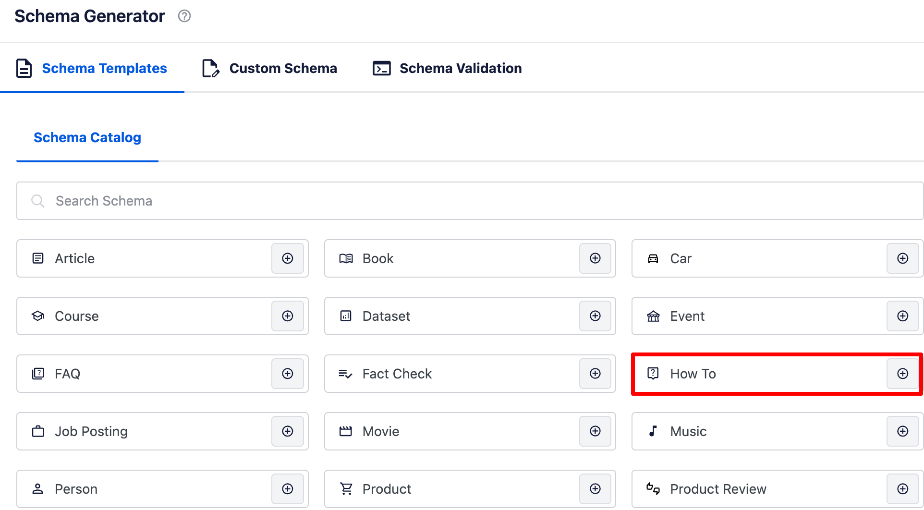The image size is (924, 510).
Task: Add the How To schema with plus icon
Action: click(x=903, y=374)
